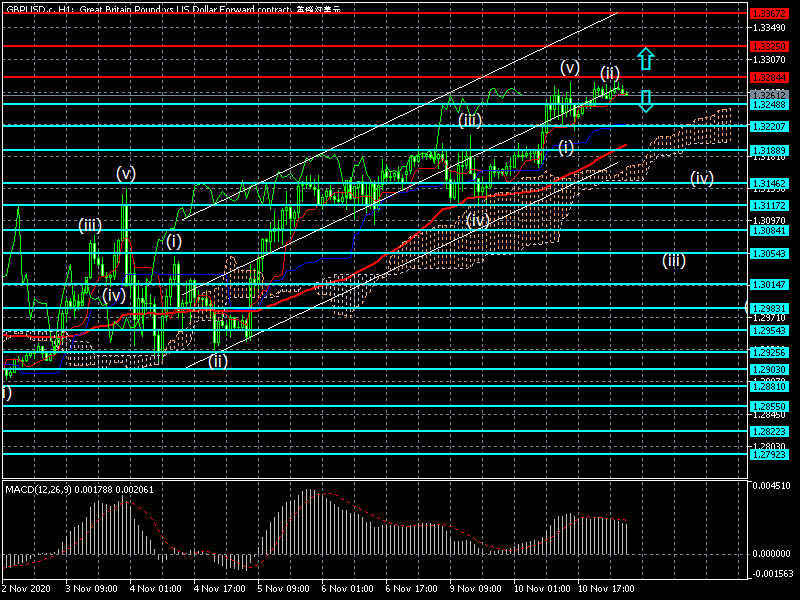Select the projected (iv) wave label at far right
The height and width of the screenshot is (600, 800).
[701, 178]
